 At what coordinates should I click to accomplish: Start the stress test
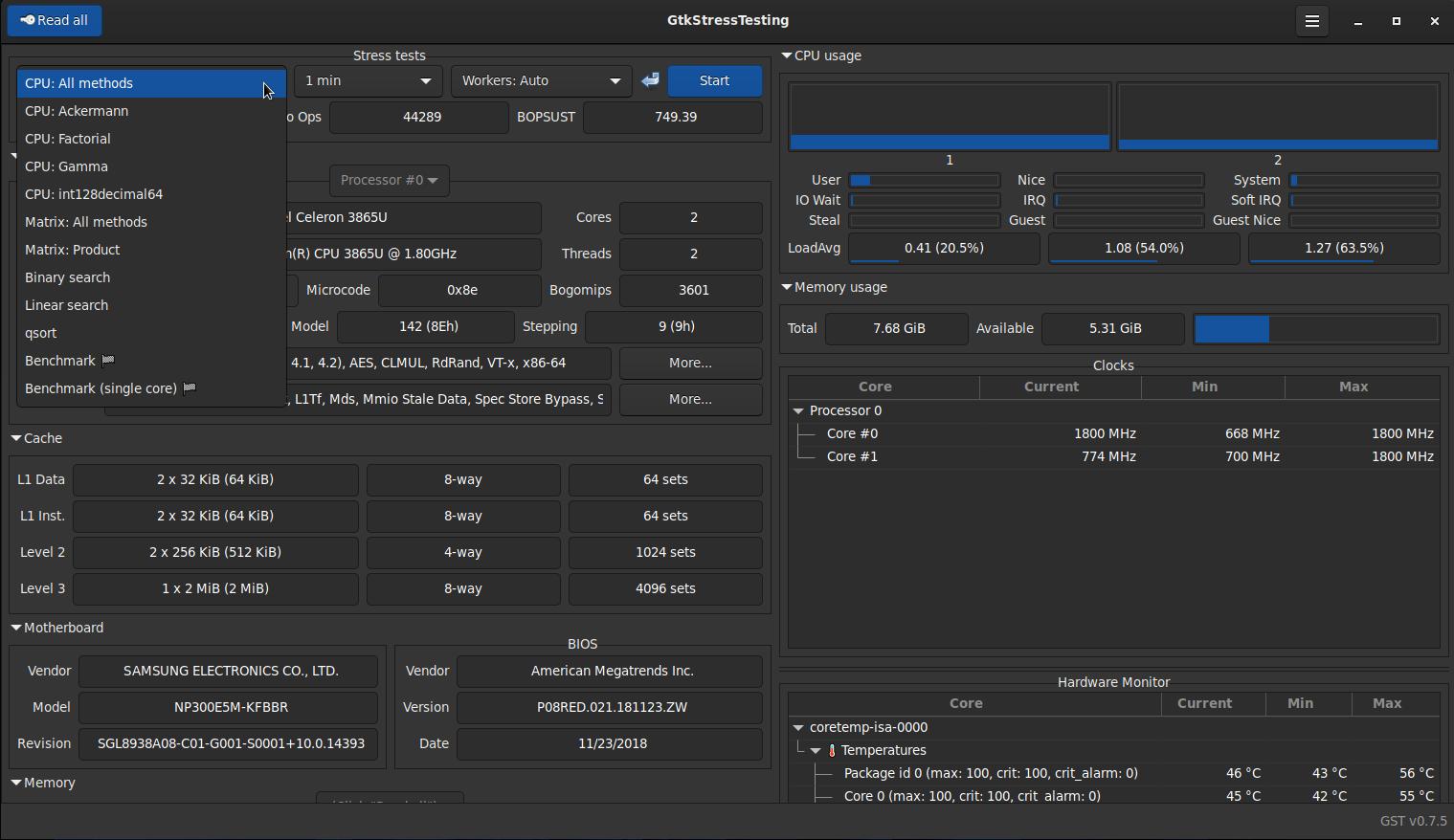point(714,80)
